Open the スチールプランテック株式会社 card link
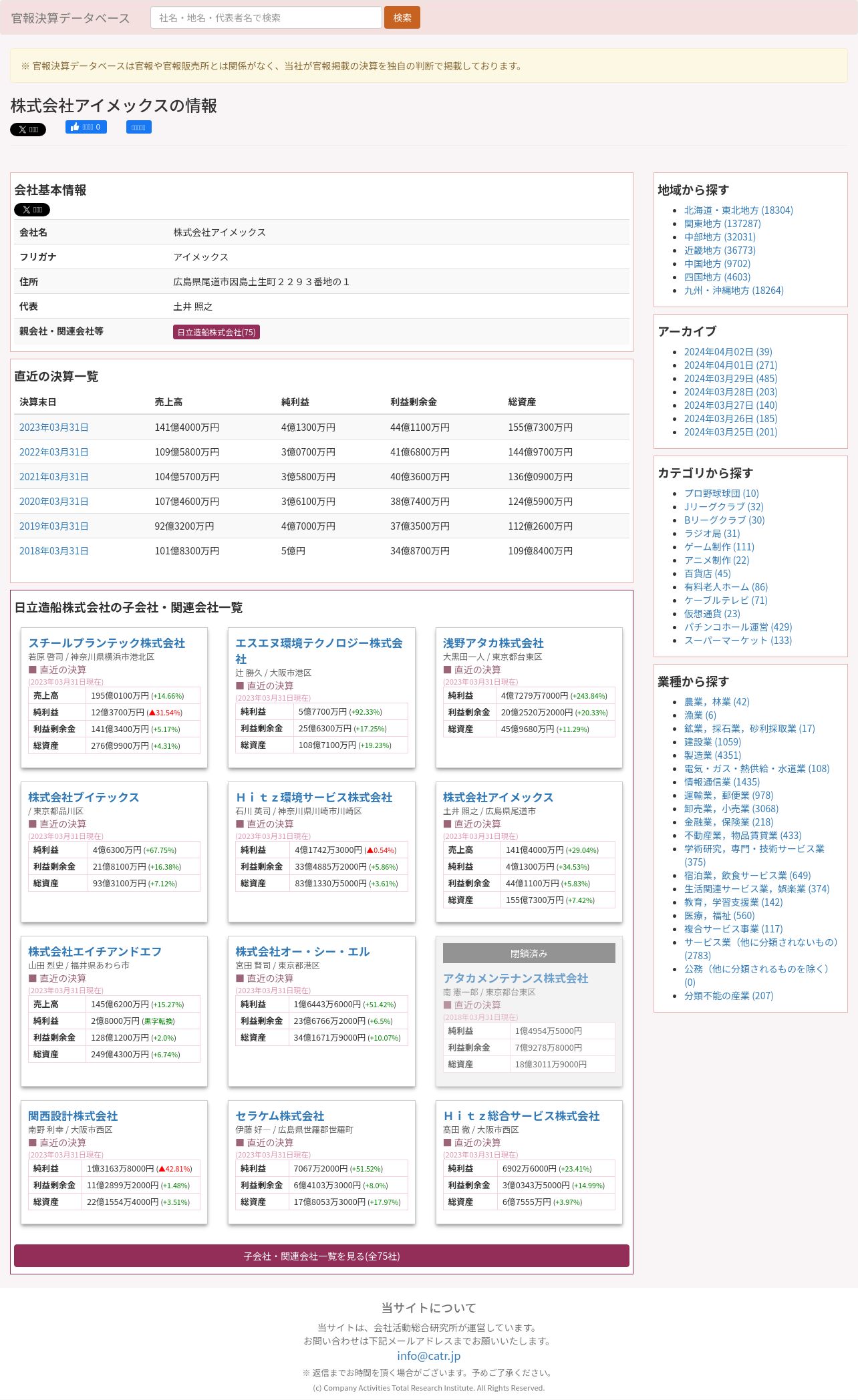The height and width of the screenshot is (1400, 858). coord(107,643)
